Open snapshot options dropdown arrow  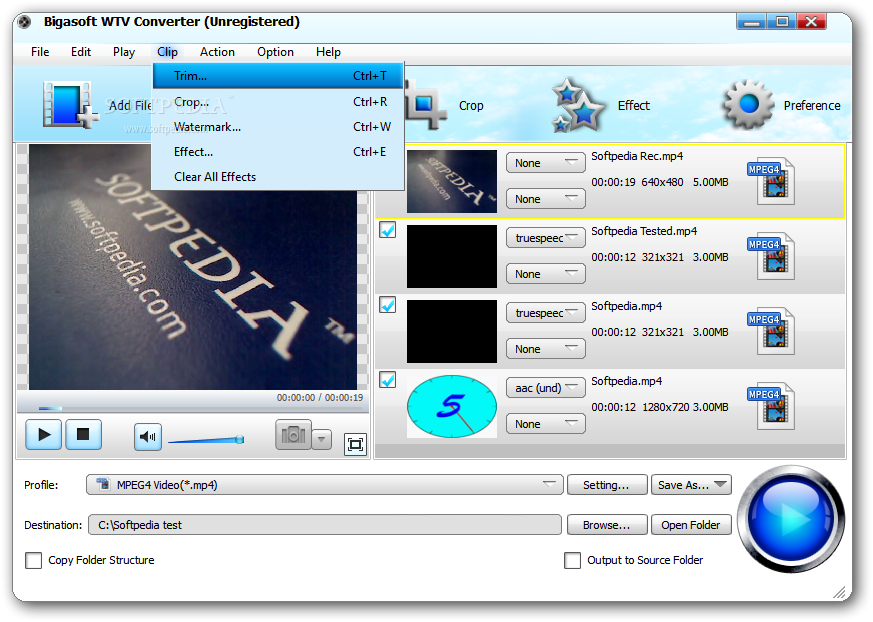321,439
